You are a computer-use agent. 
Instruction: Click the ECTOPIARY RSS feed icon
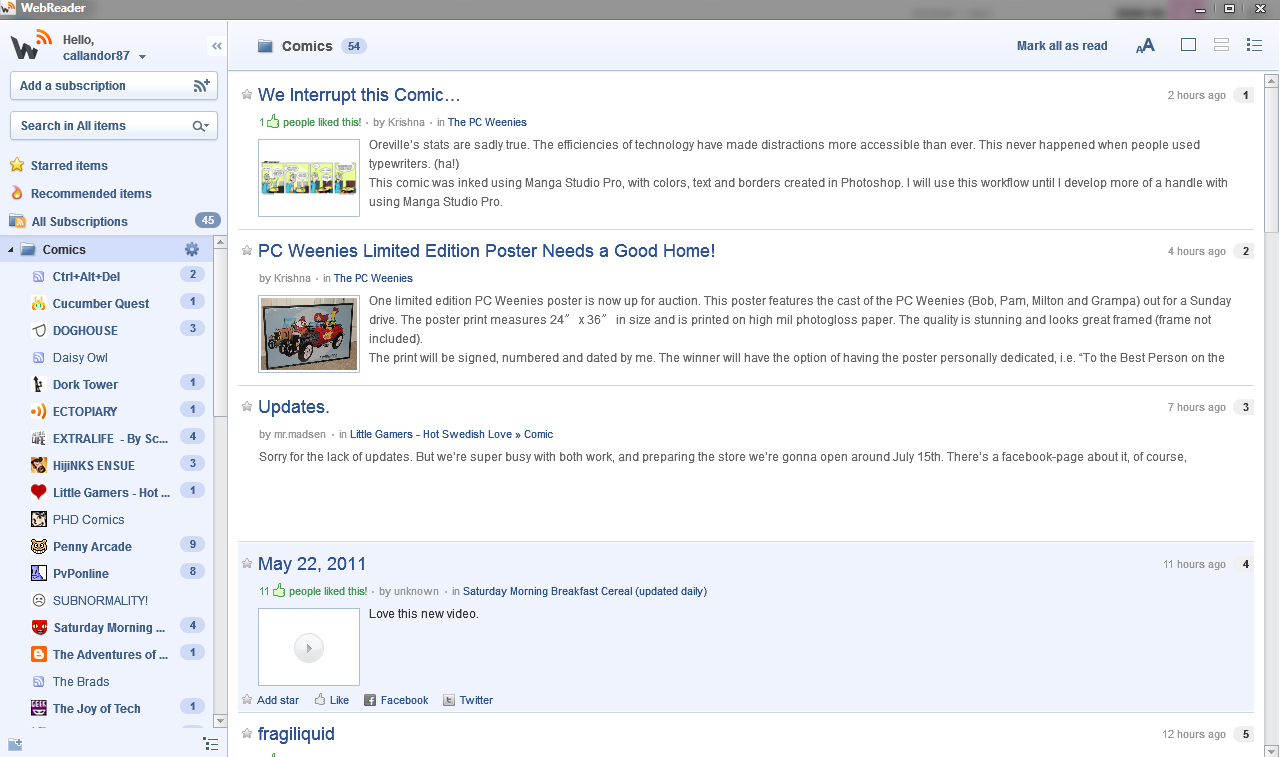[39, 411]
